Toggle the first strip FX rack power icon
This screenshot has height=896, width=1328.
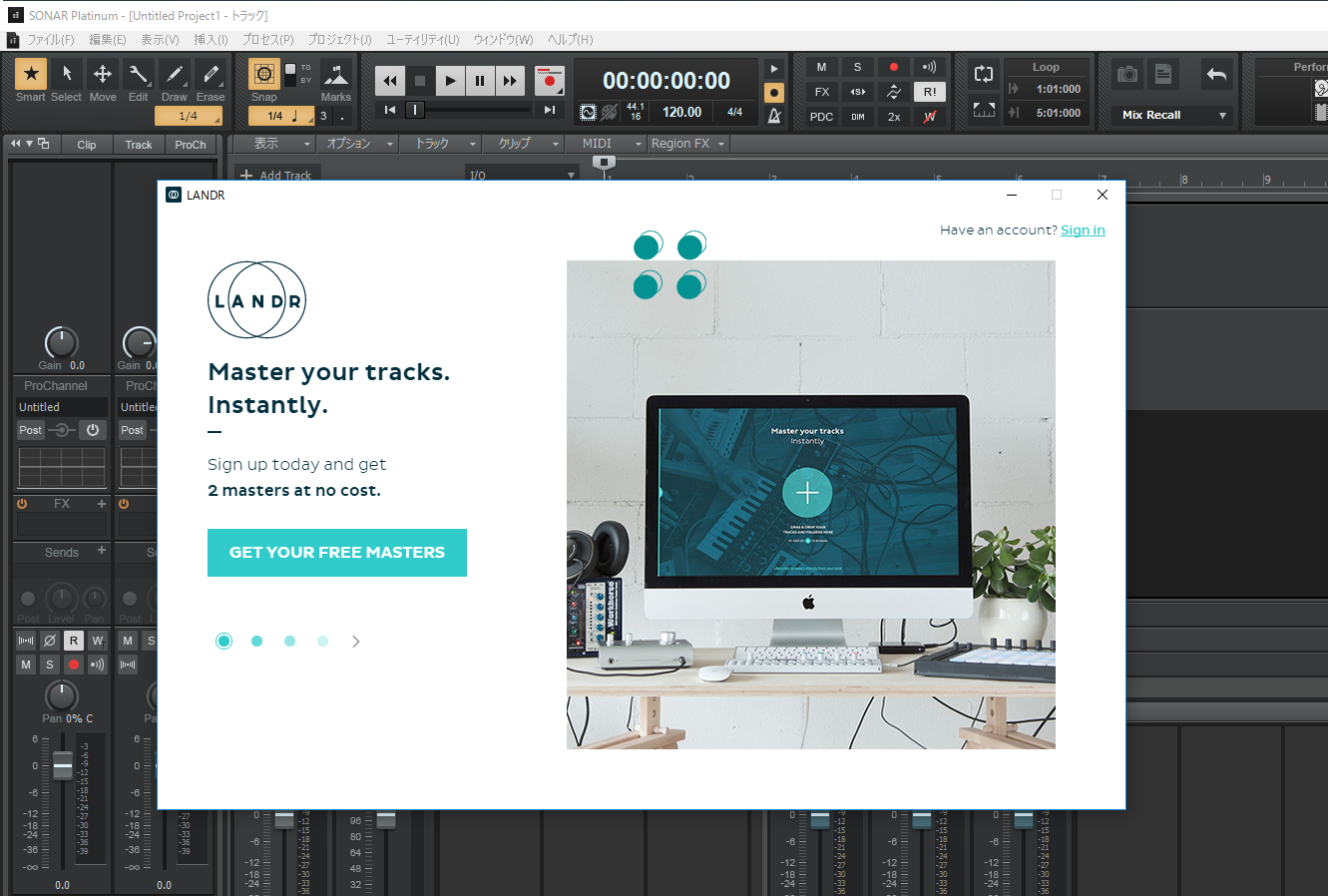(22, 504)
